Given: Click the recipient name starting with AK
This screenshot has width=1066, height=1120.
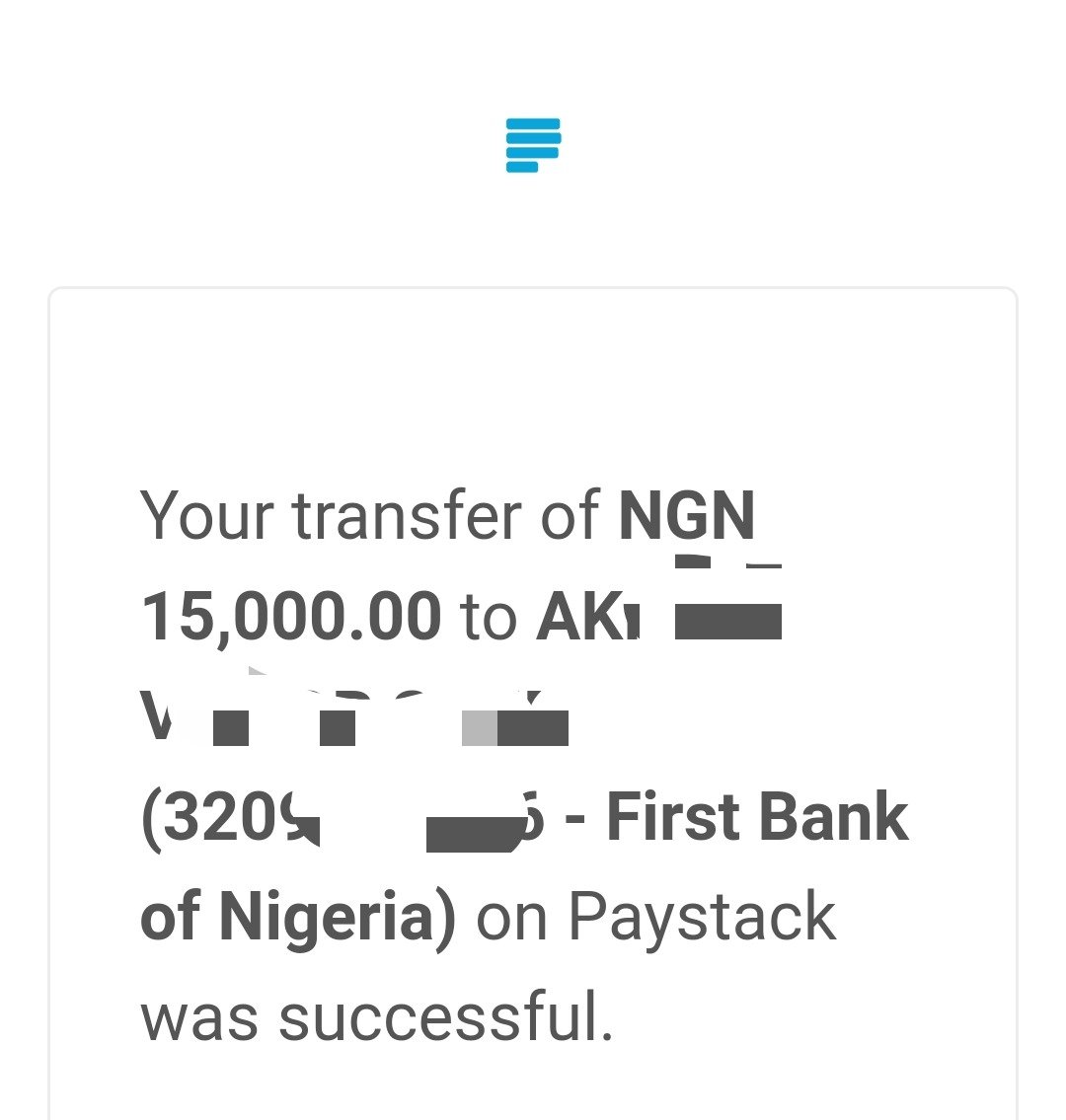Looking at the screenshot, I should [x=588, y=616].
